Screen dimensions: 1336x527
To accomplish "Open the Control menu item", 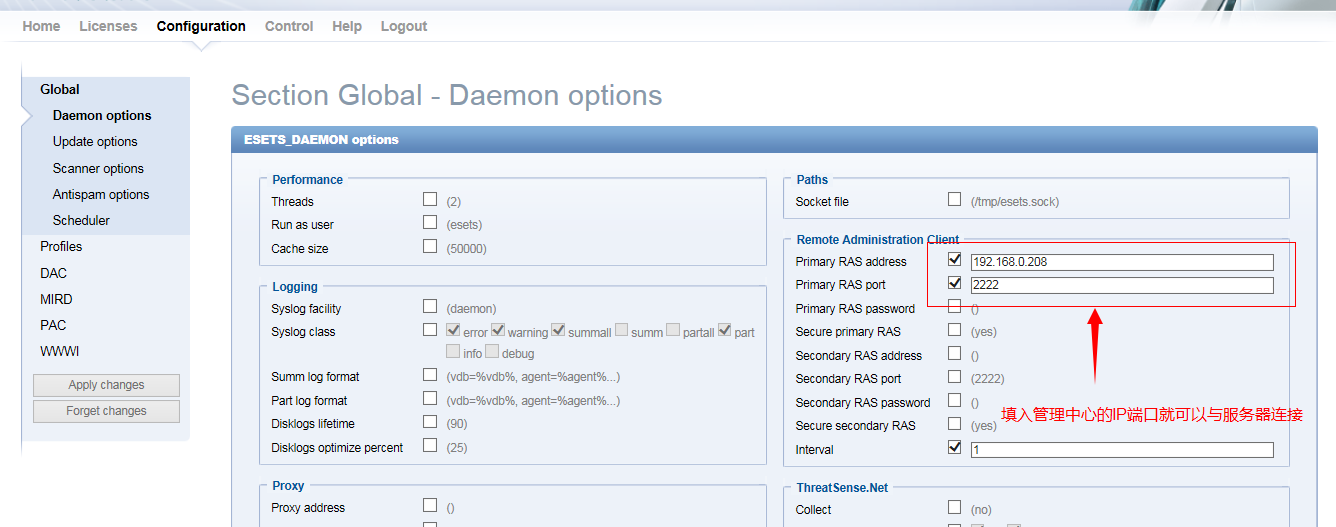I will click(x=289, y=26).
